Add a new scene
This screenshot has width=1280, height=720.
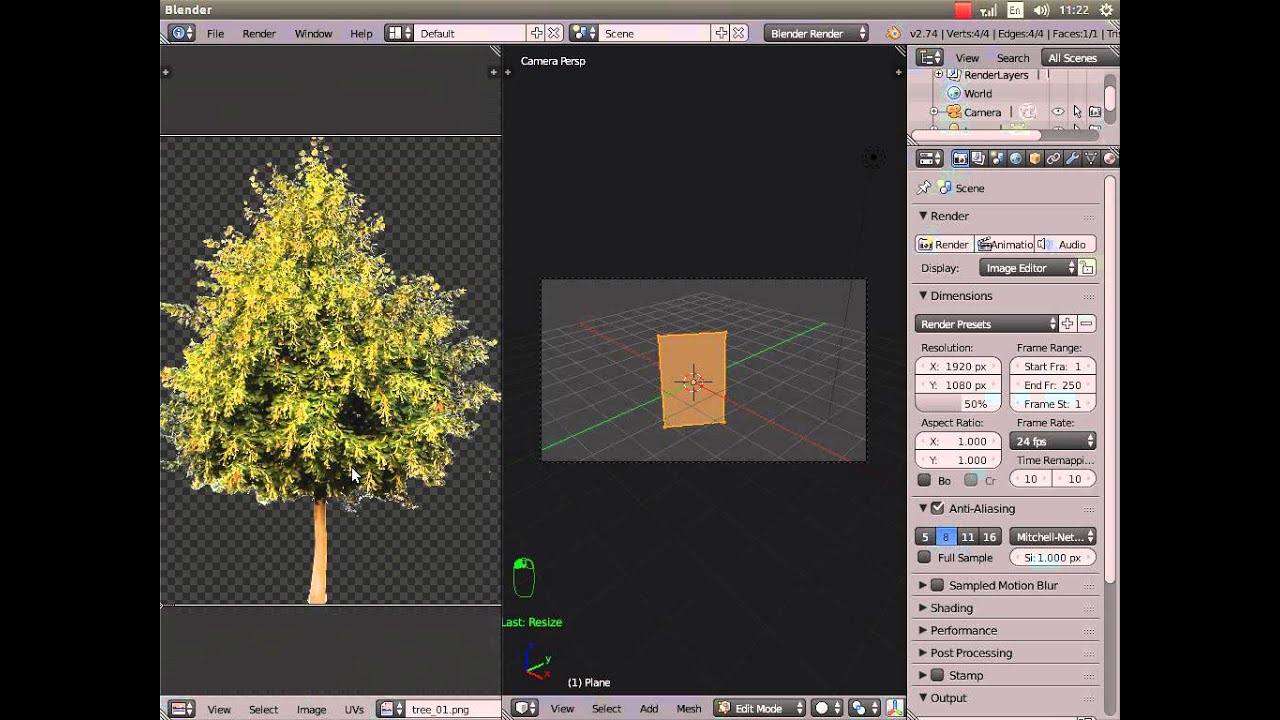[x=721, y=33]
